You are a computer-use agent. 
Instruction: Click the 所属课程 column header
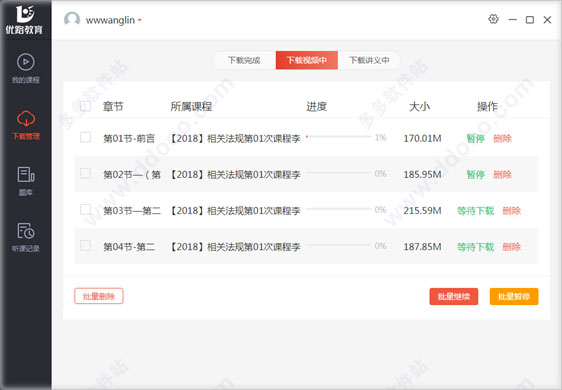point(191,106)
